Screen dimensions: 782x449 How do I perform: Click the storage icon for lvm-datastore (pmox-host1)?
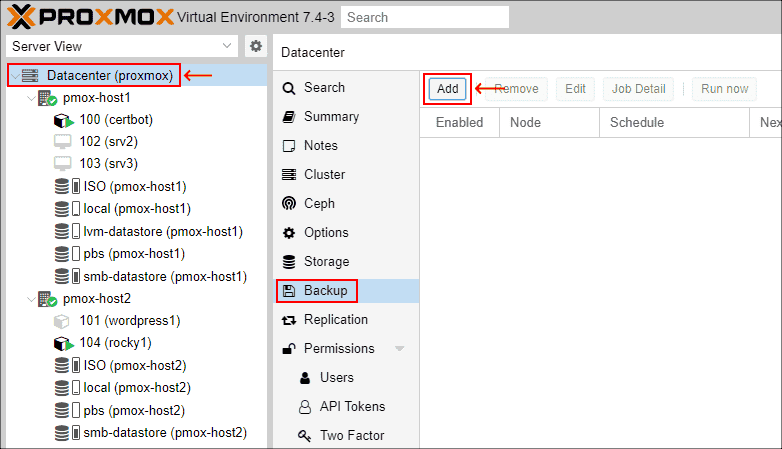click(x=67, y=231)
